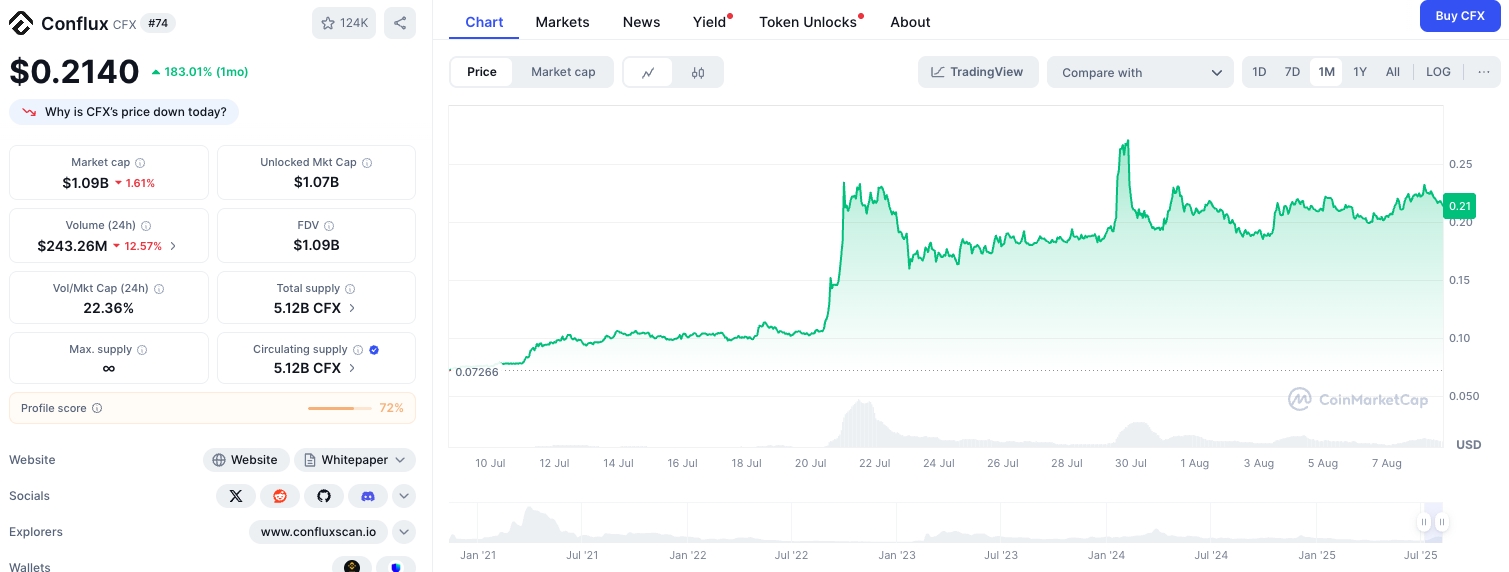This screenshot has height=572, width=1509.
Task: Open the Website link
Action: pos(246,460)
